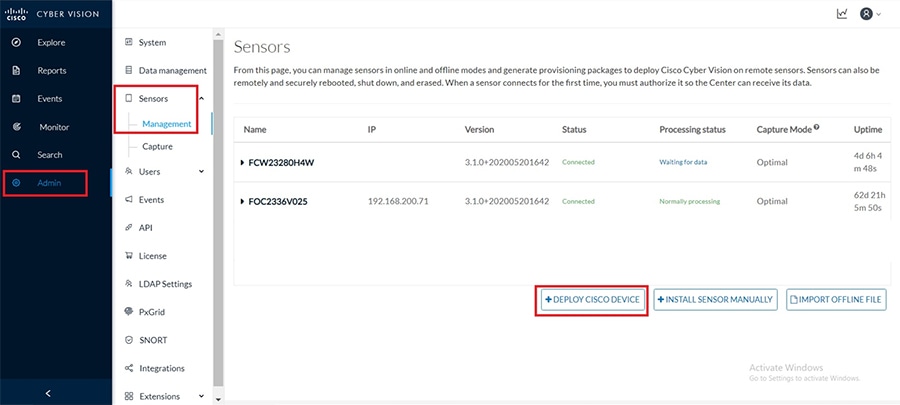Go to Monitor in main navigation

(54, 127)
